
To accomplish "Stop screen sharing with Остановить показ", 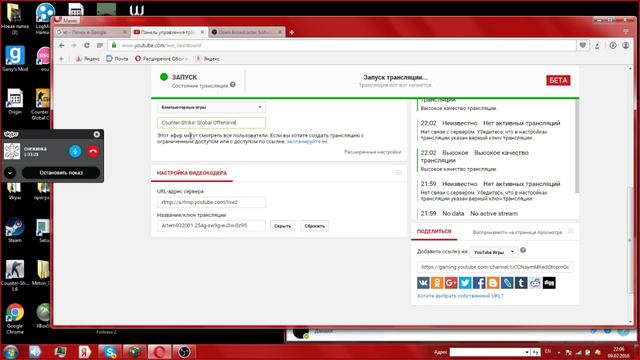I will tap(61, 173).
